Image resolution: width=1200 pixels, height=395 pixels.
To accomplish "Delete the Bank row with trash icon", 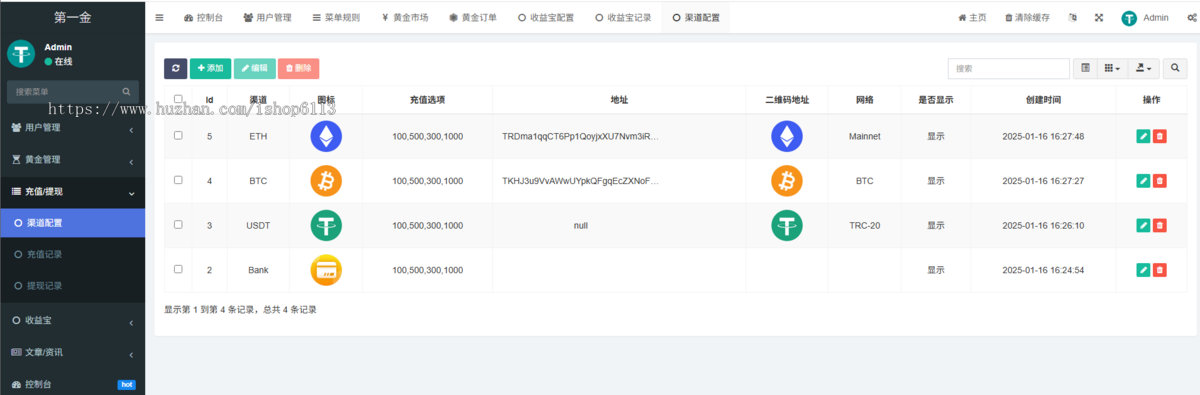I will click(x=1160, y=269).
